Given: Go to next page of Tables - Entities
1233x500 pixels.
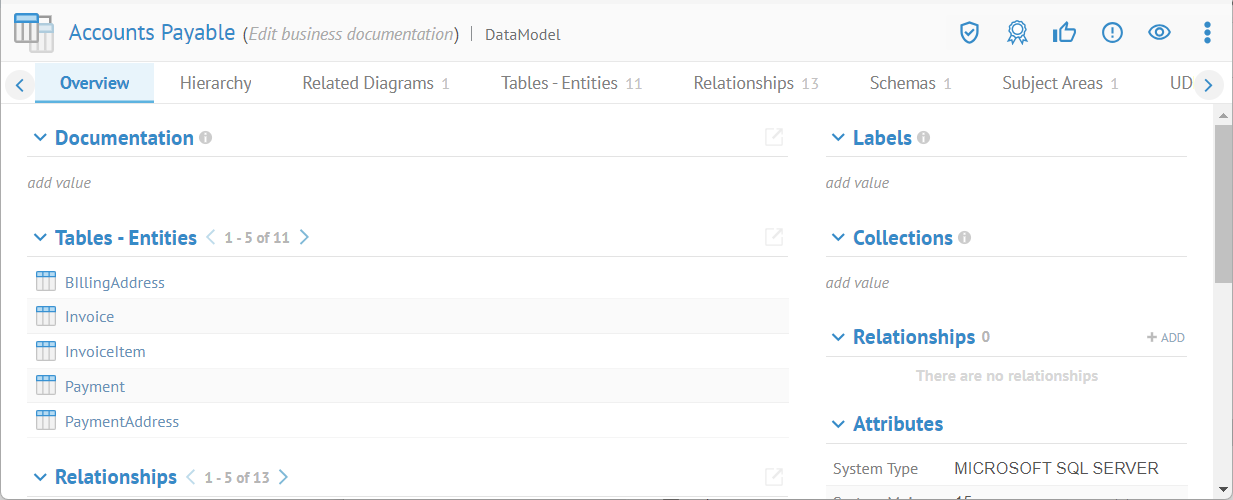Looking at the screenshot, I should point(304,238).
